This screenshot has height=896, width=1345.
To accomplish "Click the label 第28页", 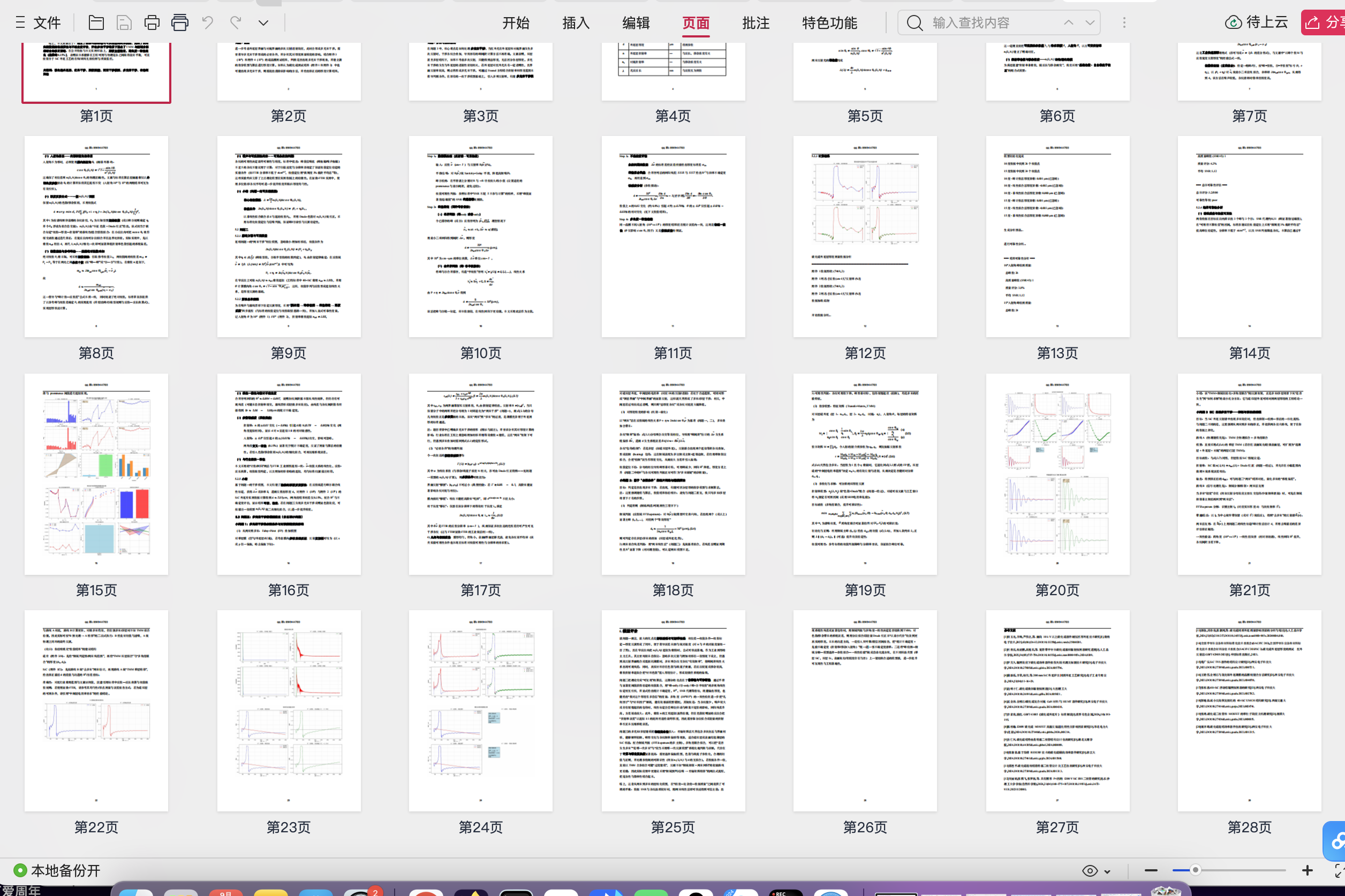I will pyautogui.click(x=1250, y=827).
